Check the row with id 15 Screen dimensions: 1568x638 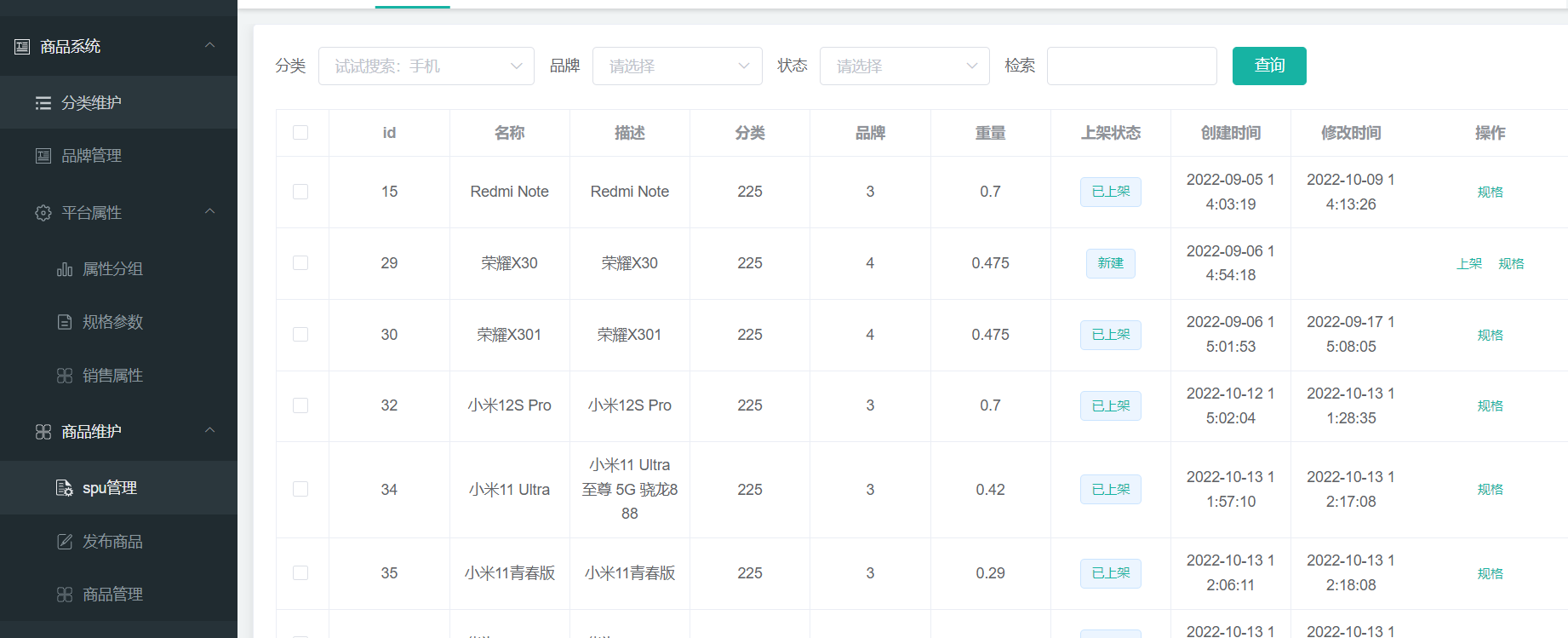coord(300,192)
